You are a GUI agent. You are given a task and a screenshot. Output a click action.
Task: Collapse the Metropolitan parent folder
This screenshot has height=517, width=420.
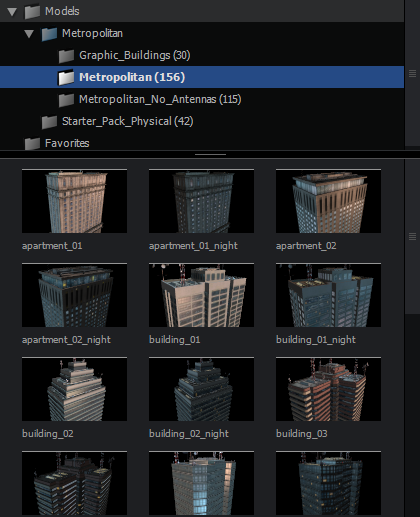pyautogui.click(x=29, y=34)
